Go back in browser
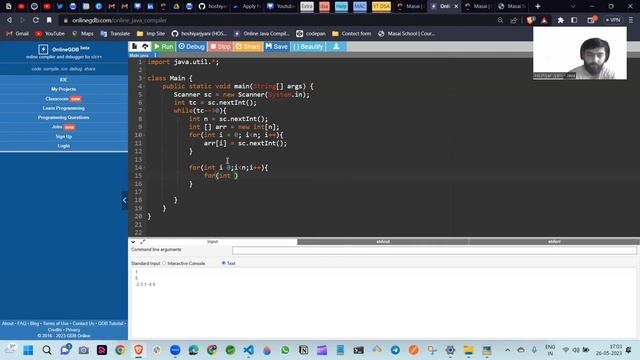The width and height of the screenshot is (640, 360). coord(9,20)
